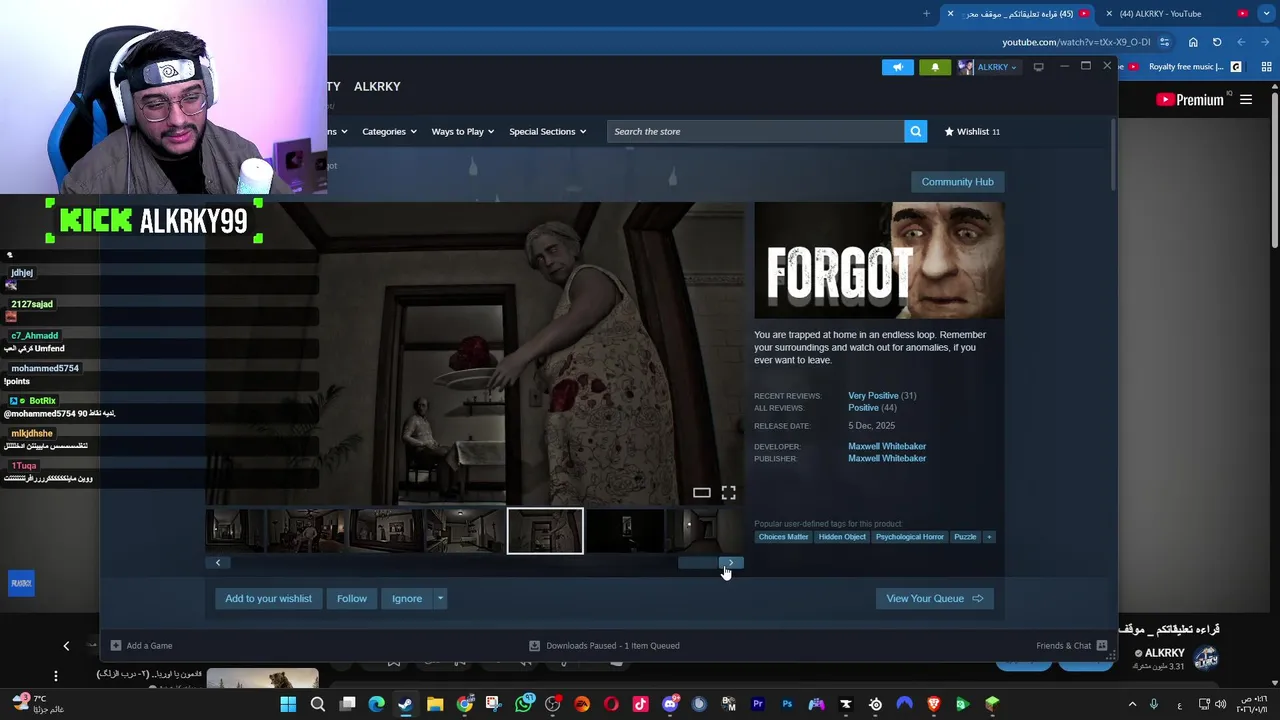Click View Your Queue button
The image size is (1280, 720).
934,598
